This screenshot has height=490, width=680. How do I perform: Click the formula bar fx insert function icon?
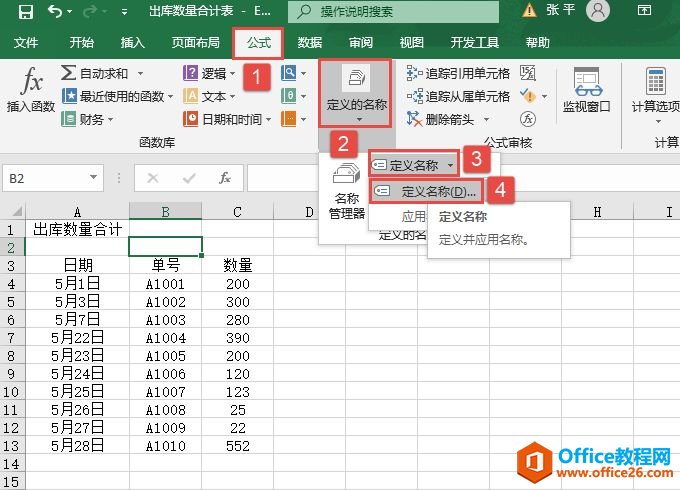click(225, 178)
